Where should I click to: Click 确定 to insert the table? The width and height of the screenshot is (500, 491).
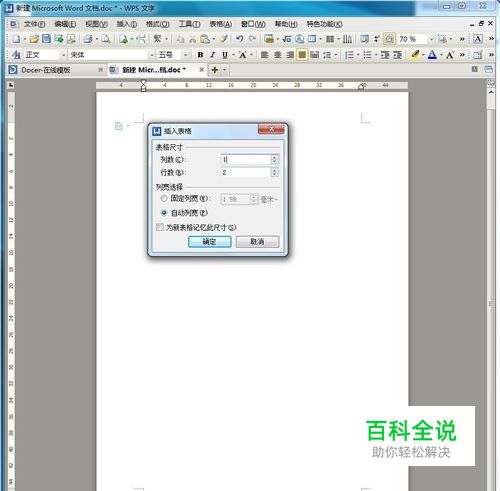210,242
